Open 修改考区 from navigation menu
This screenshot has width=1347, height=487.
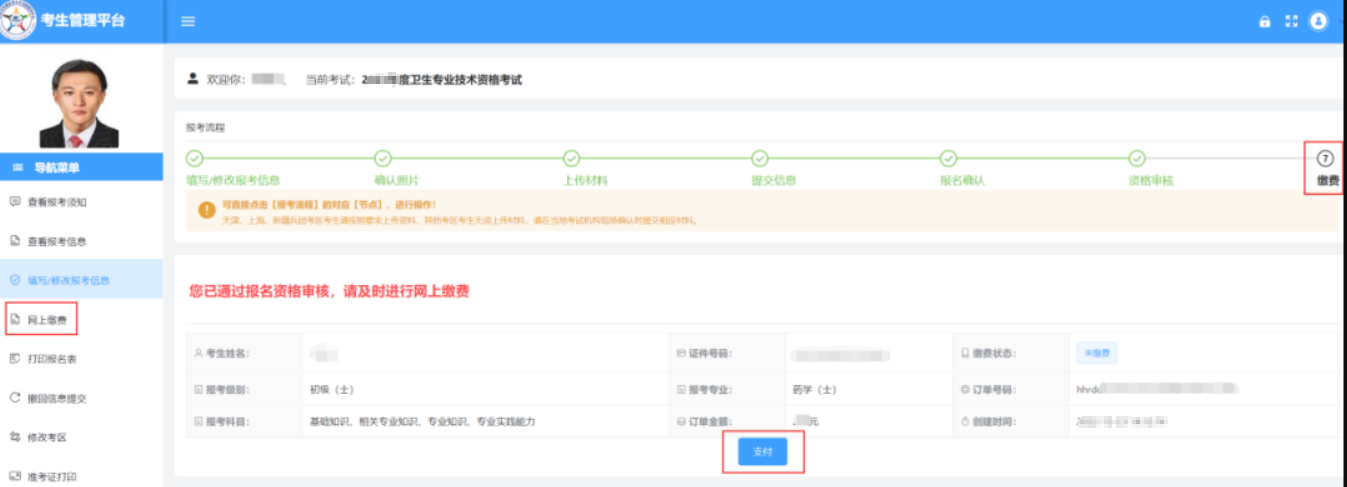(x=47, y=437)
